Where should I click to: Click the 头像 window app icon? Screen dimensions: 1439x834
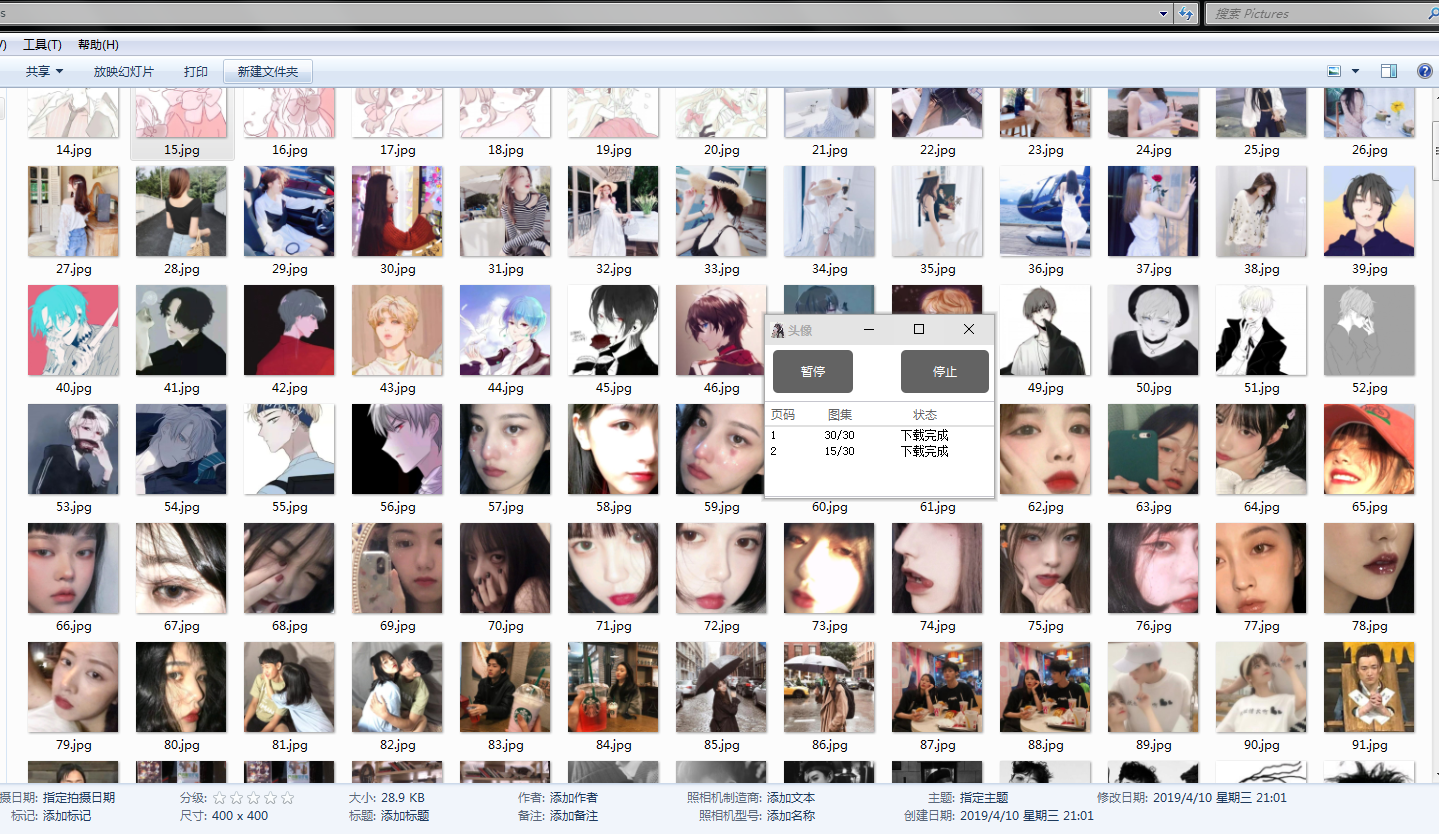(777, 330)
